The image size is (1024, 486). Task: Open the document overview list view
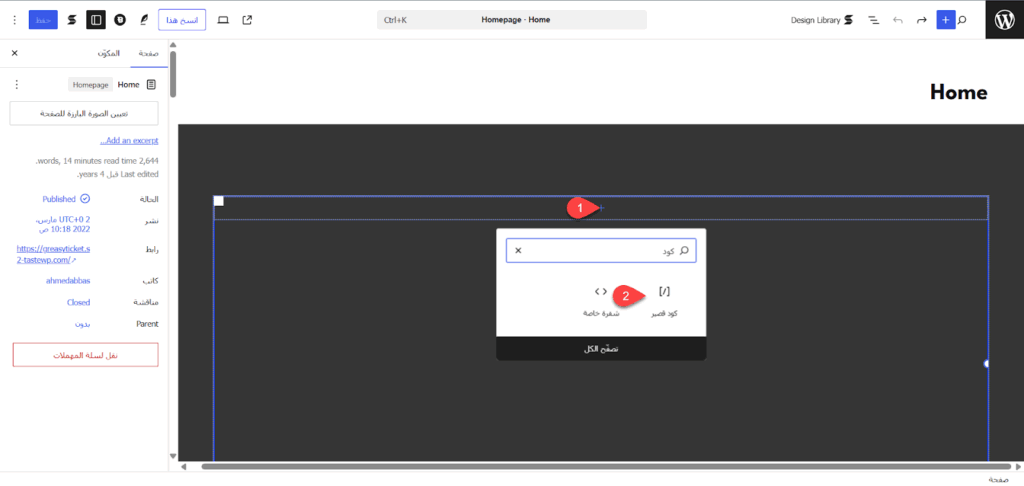click(x=873, y=20)
